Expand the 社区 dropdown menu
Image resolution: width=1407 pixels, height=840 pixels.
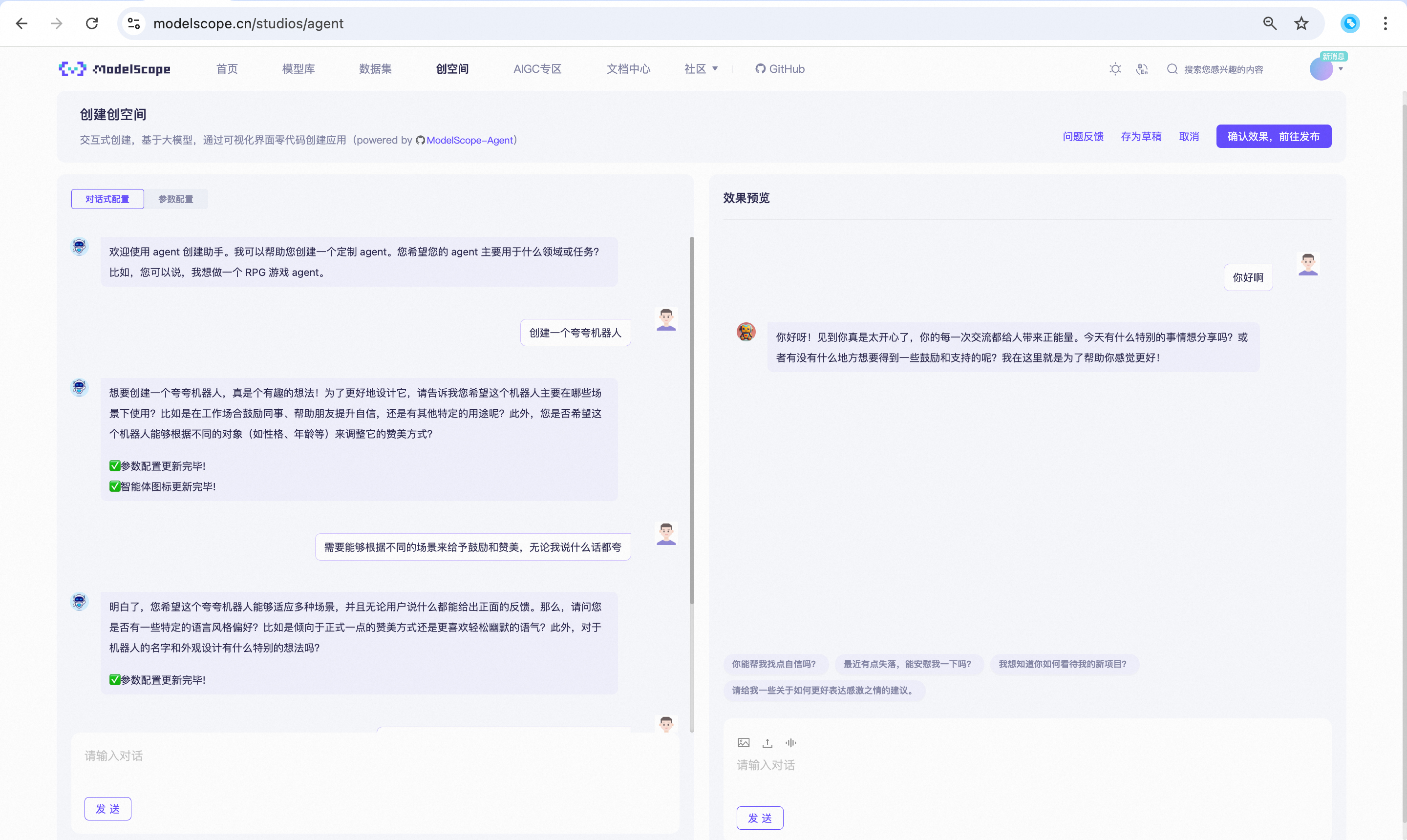(701, 68)
